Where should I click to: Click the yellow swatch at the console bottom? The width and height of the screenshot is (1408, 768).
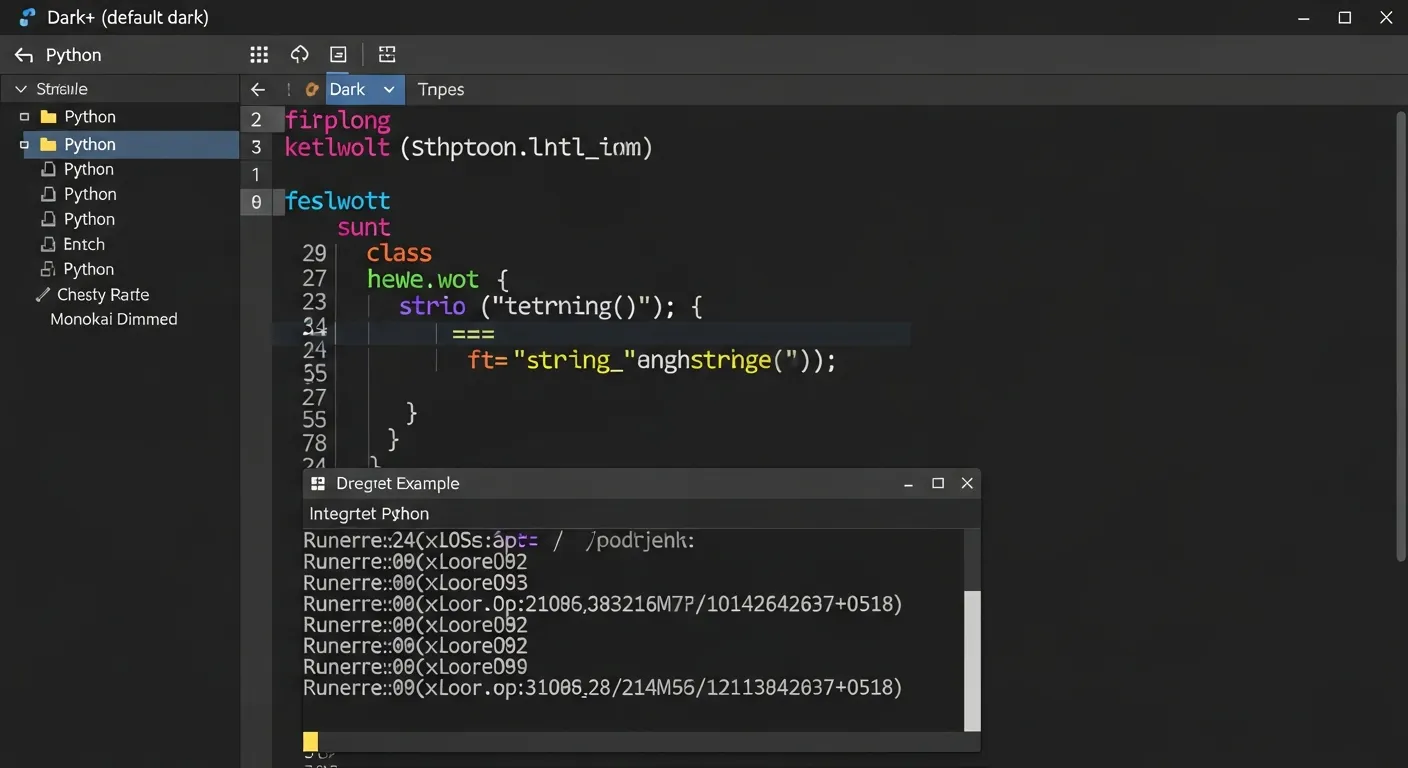pyautogui.click(x=310, y=740)
